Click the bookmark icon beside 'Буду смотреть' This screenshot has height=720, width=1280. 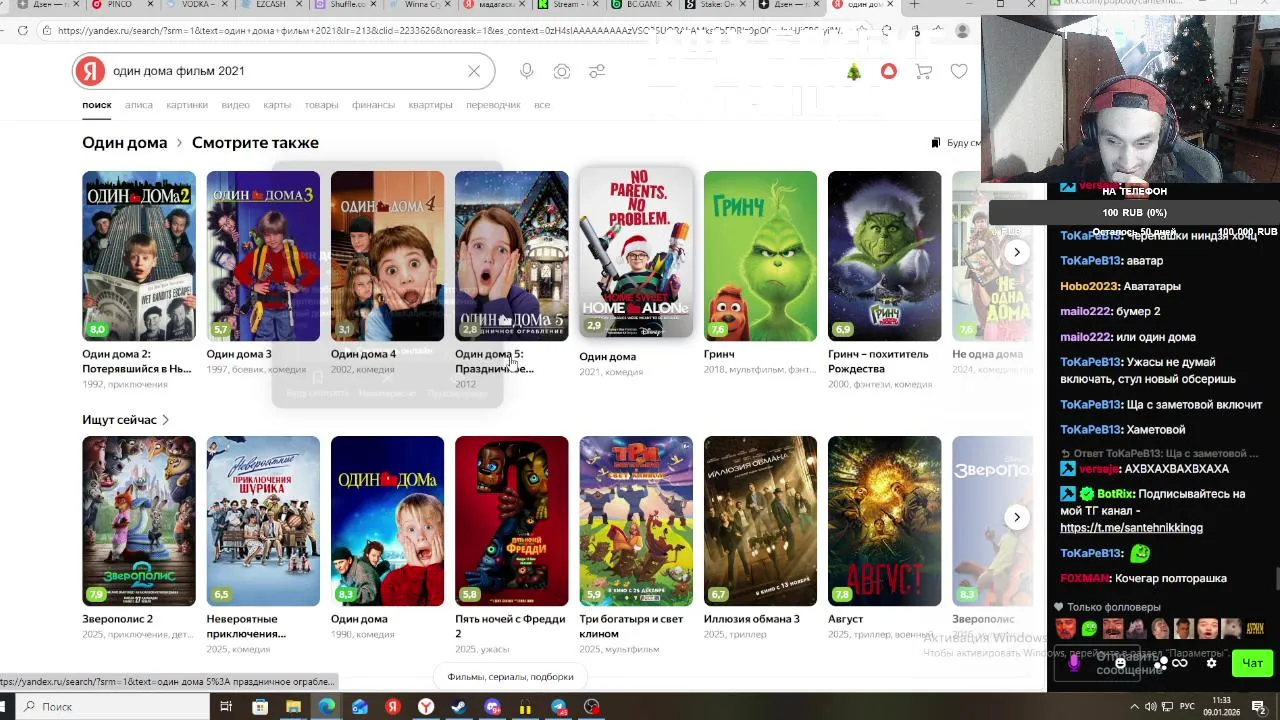tap(936, 143)
